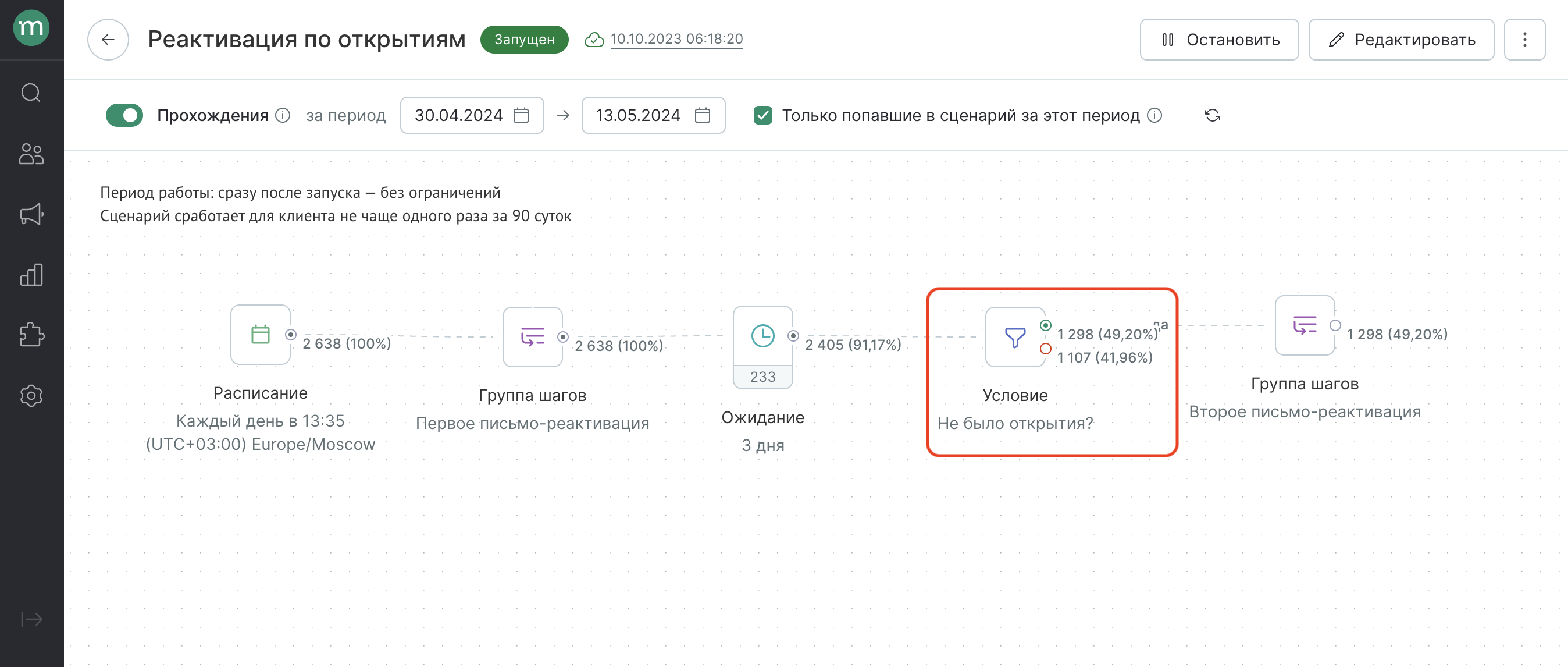Click the 2 638 (100%) count after Расписание
Viewport: 1568px width, 667px height.
(x=347, y=343)
